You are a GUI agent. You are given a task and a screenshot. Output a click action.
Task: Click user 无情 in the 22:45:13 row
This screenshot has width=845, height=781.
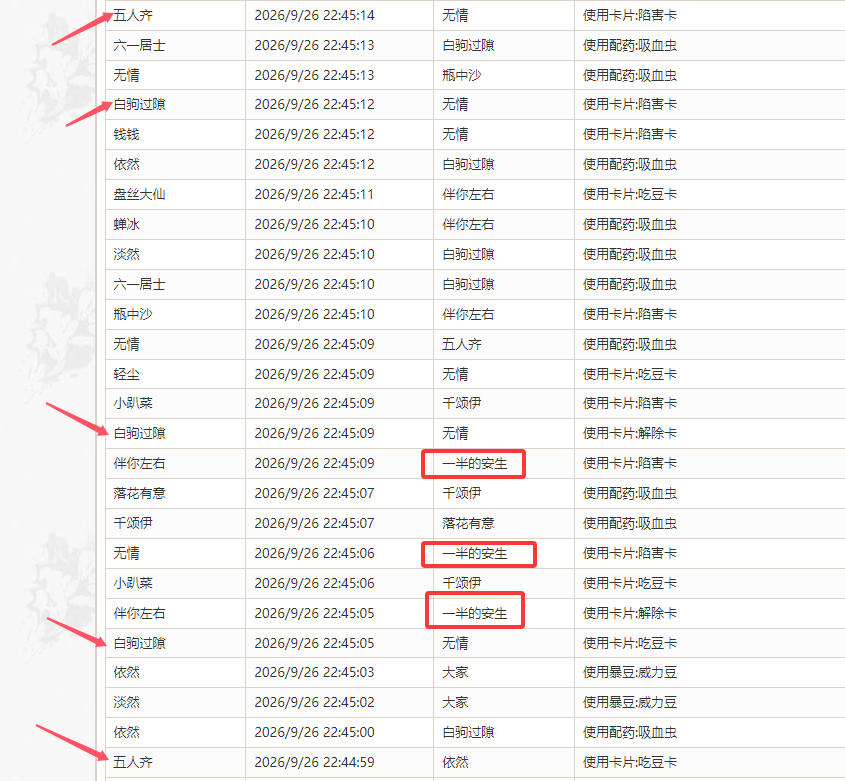pos(126,75)
